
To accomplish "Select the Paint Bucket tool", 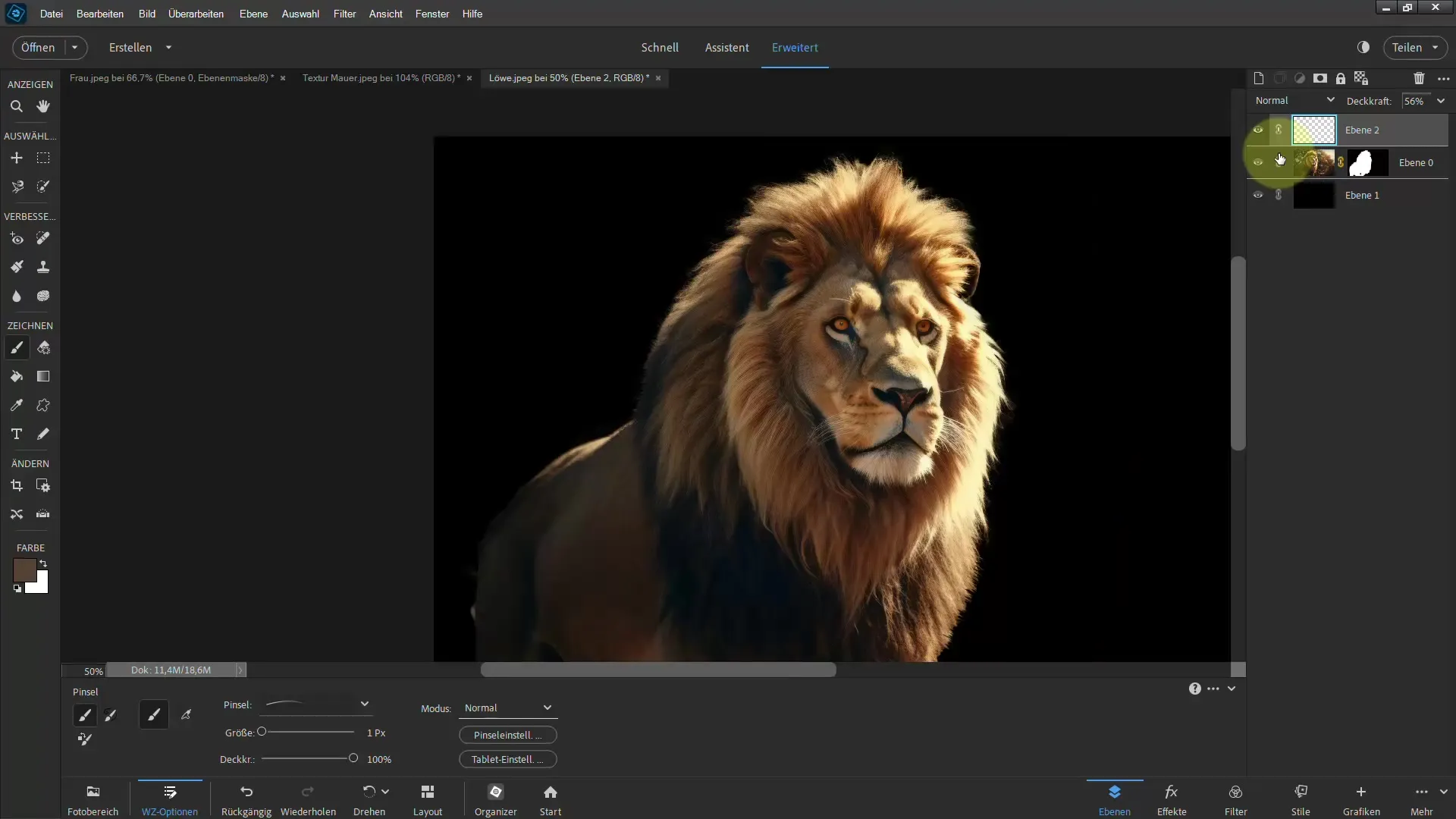I will 16,377.
